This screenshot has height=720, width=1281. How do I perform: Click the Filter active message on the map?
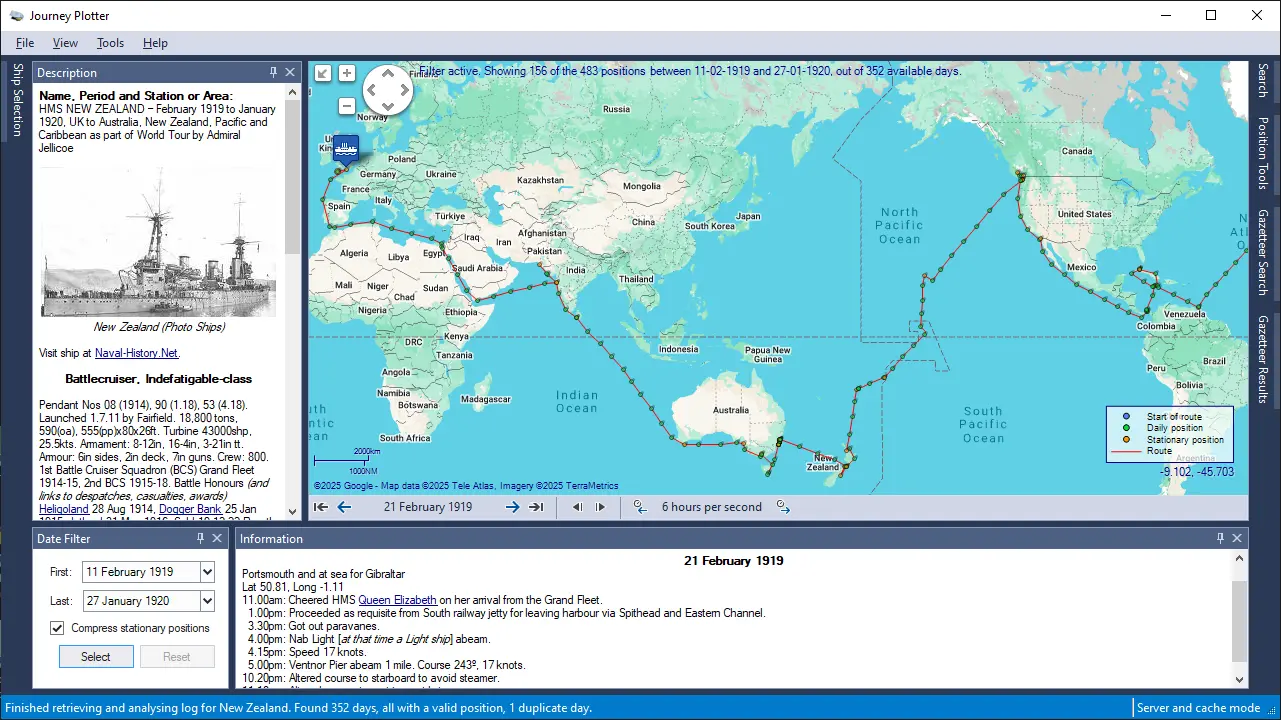(690, 71)
